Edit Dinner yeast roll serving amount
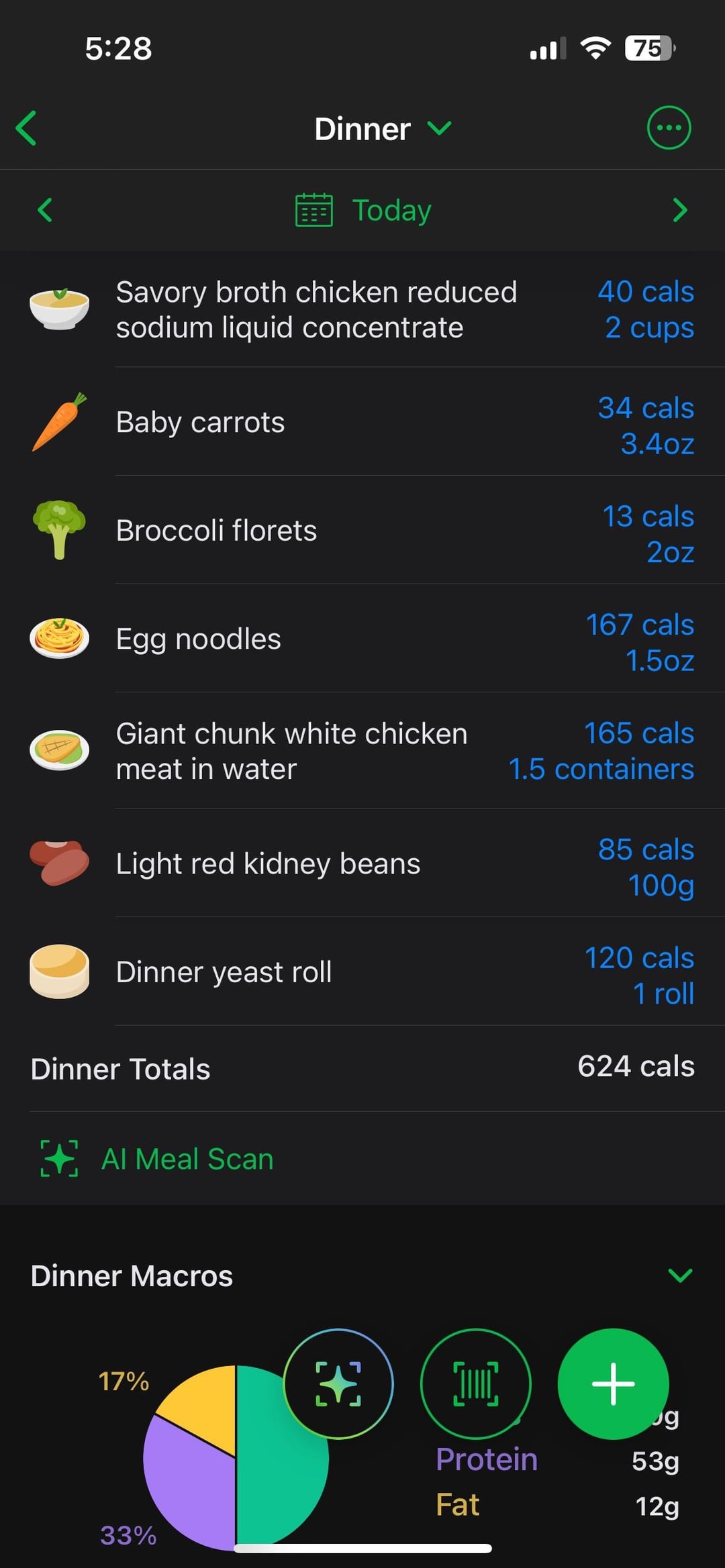The image size is (725, 1568). tap(663, 994)
